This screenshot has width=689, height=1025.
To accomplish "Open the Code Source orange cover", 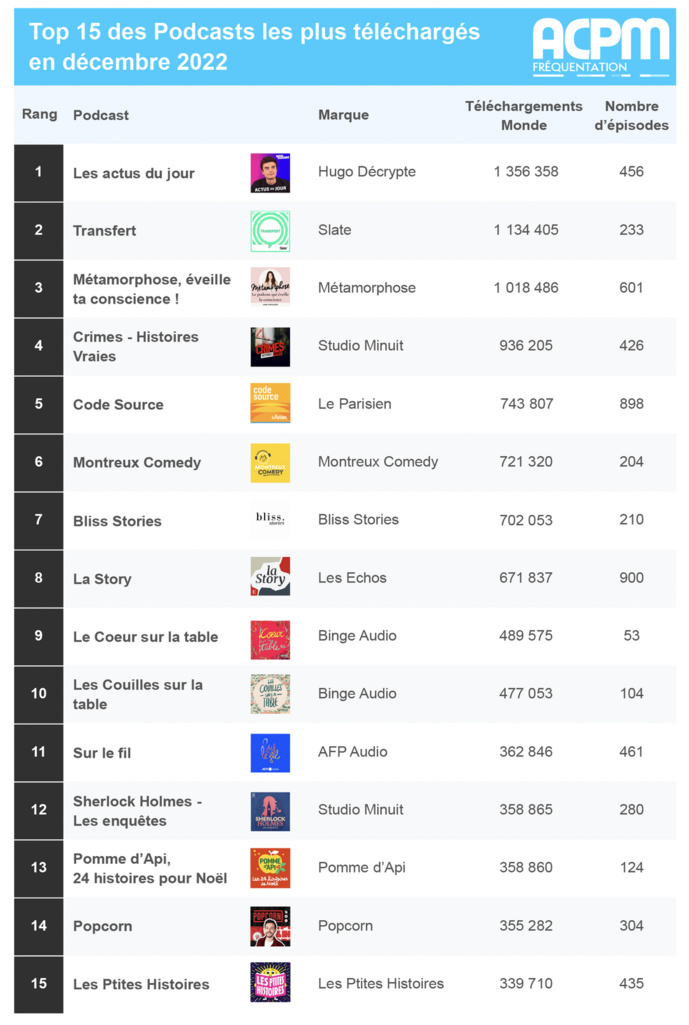I will 270,404.
